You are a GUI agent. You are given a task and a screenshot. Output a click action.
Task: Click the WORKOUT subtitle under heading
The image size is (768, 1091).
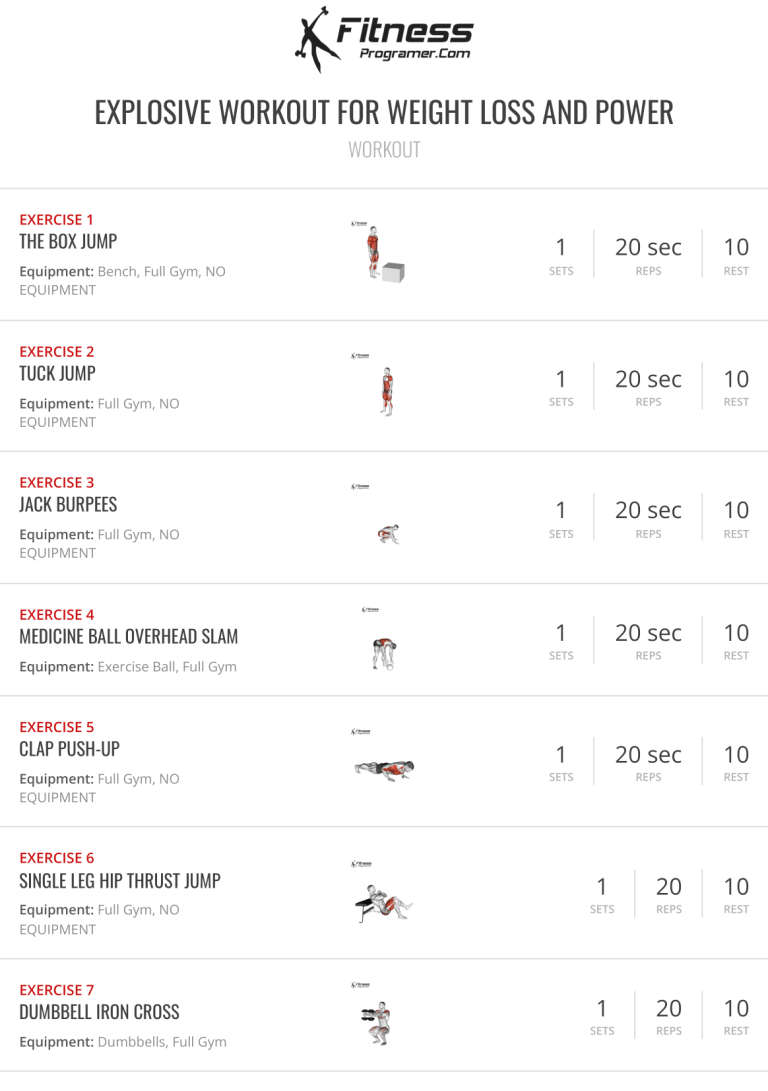pos(384,150)
